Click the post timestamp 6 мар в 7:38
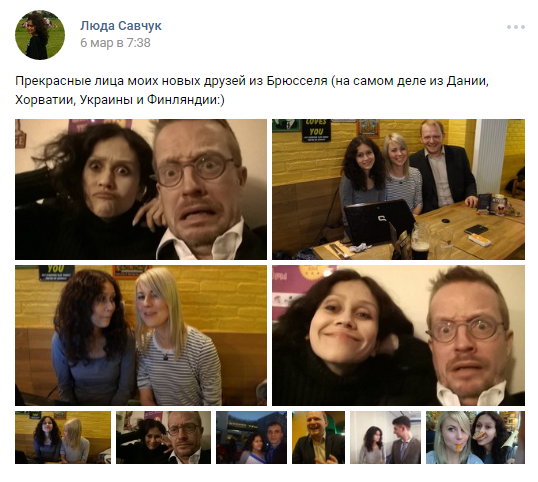The height and width of the screenshot is (482, 538). [x=115, y=43]
